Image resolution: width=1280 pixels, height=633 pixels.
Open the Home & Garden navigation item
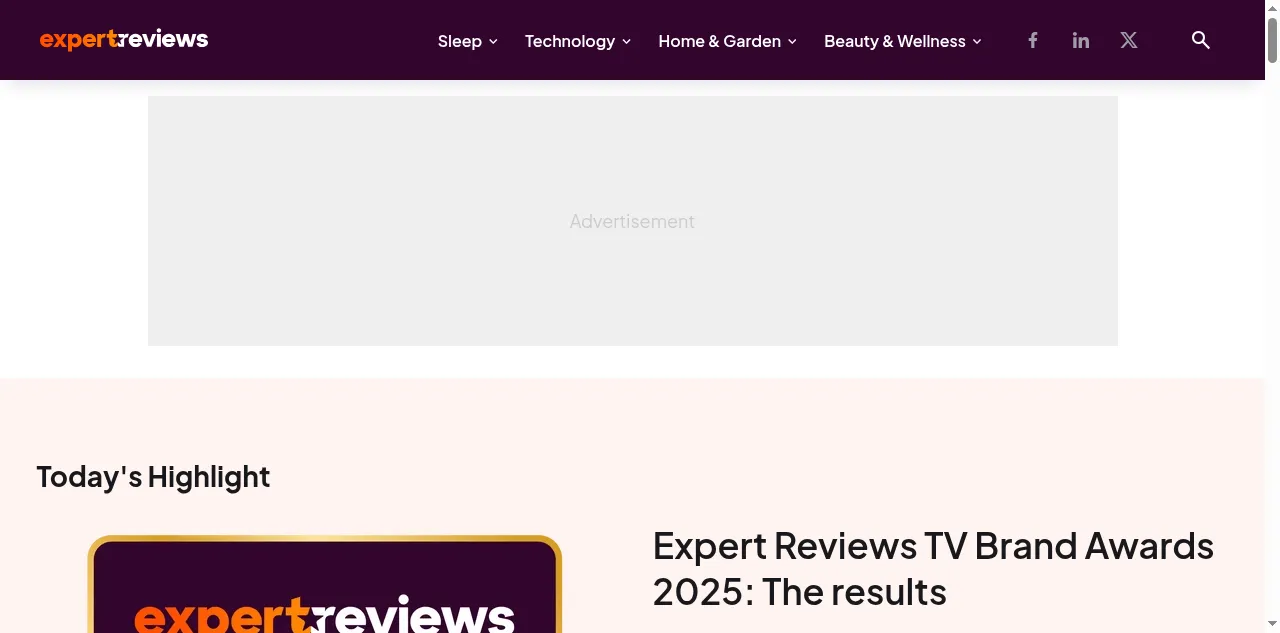[x=720, y=41]
